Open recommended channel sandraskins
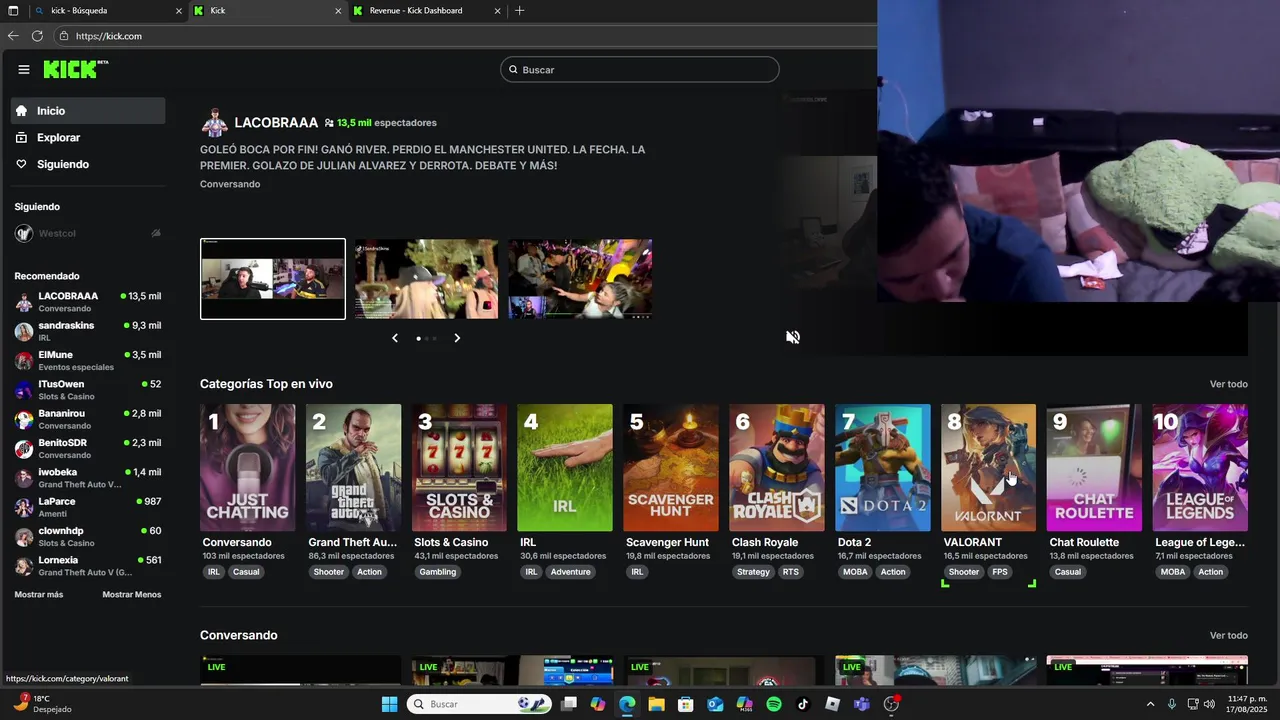The width and height of the screenshot is (1280, 720). (x=88, y=331)
